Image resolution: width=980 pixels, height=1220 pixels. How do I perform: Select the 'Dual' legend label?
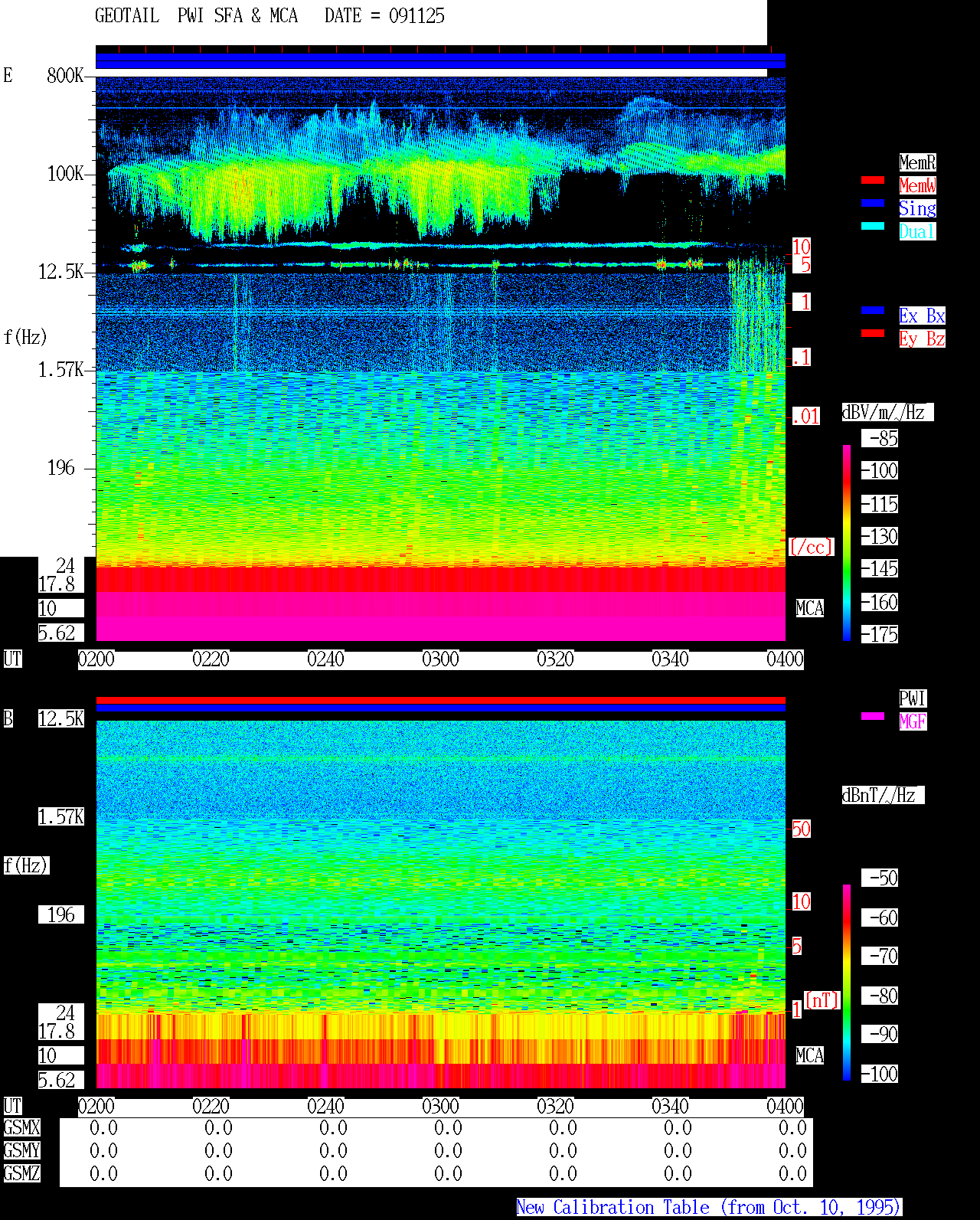(x=917, y=231)
